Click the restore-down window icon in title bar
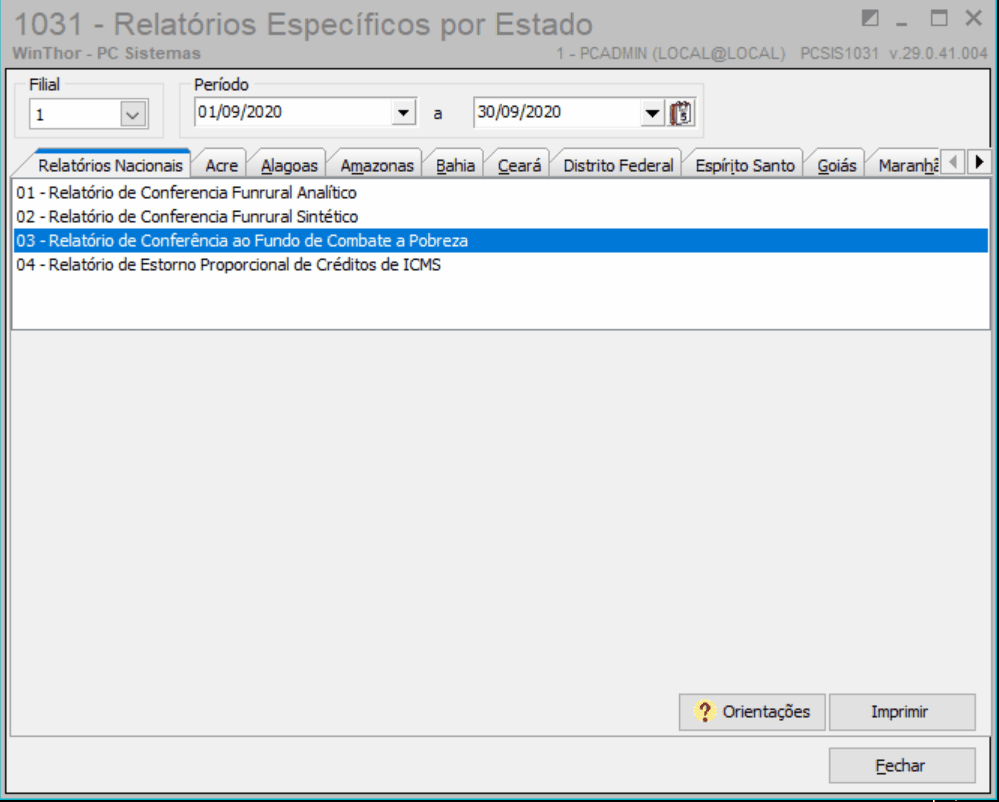999x802 pixels. [870, 18]
